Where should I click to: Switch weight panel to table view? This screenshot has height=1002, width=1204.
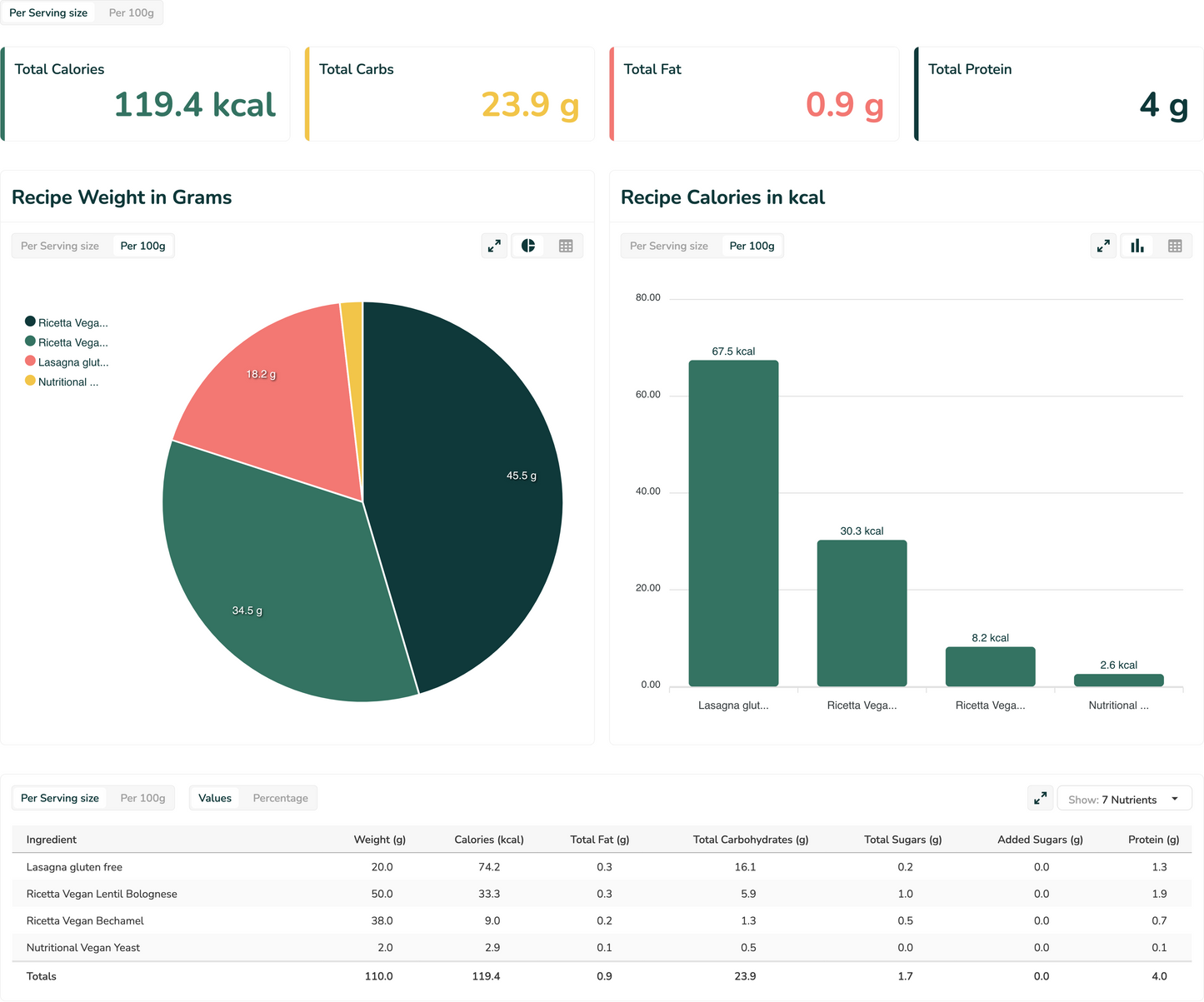[x=566, y=246]
